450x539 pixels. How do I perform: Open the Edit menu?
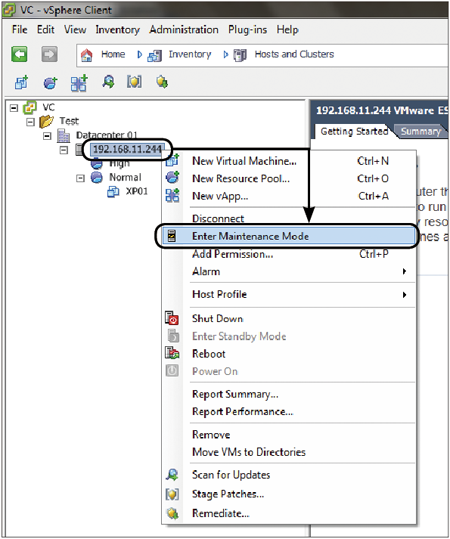pyautogui.click(x=46, y=30)
